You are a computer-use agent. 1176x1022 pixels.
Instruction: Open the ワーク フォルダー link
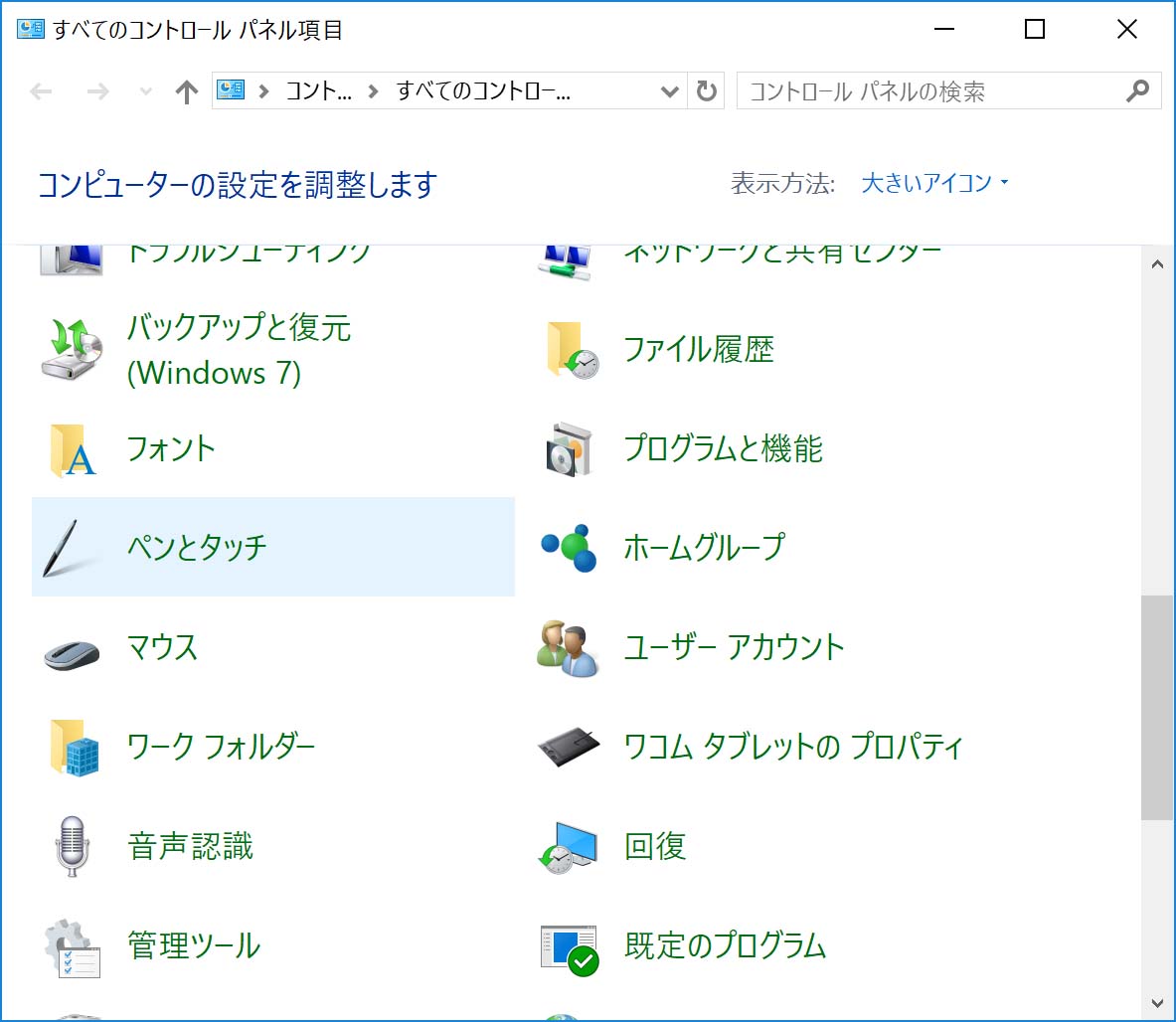(222, 747)
